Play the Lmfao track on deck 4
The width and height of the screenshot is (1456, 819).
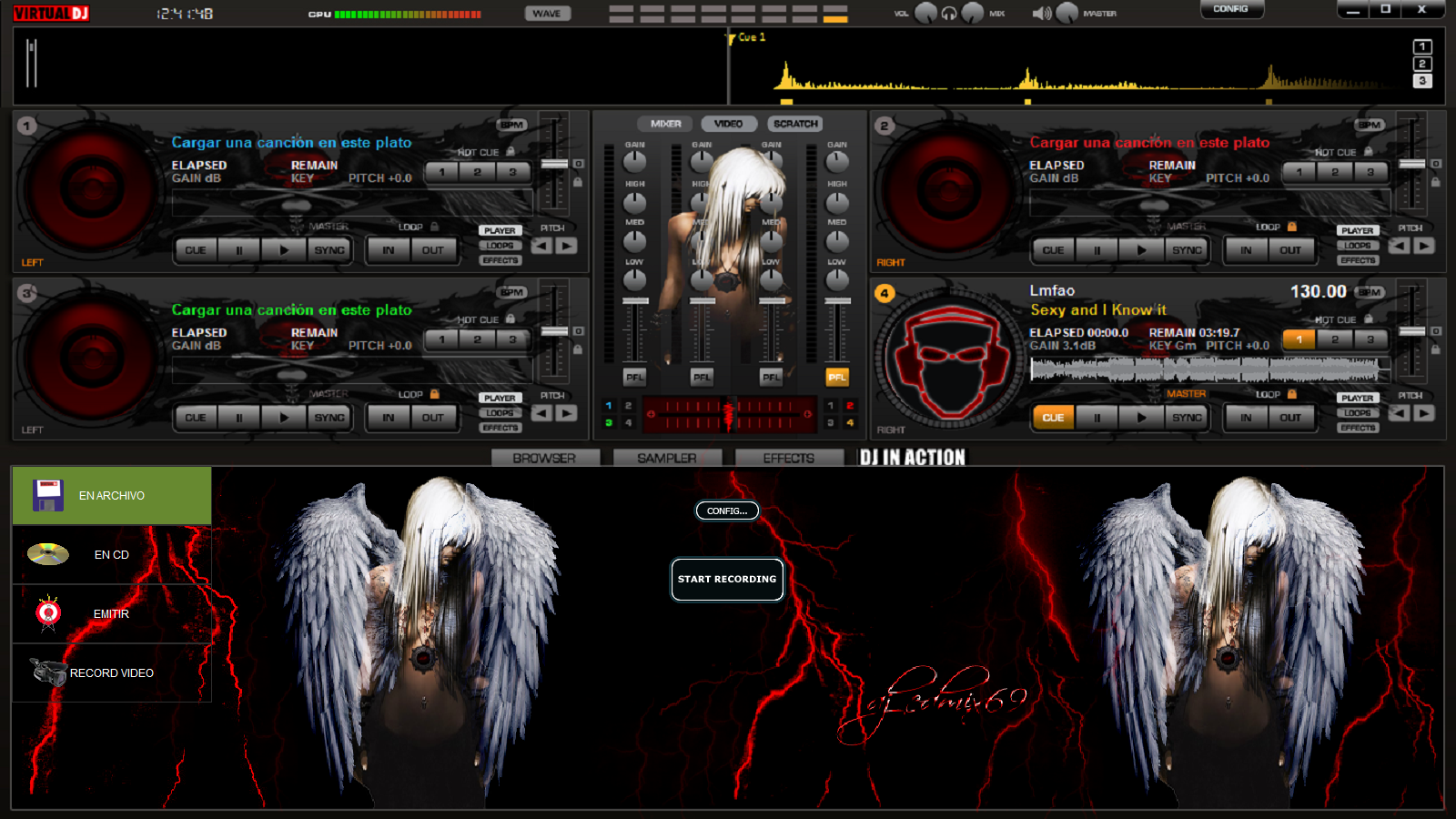(x=1141, y=418)
